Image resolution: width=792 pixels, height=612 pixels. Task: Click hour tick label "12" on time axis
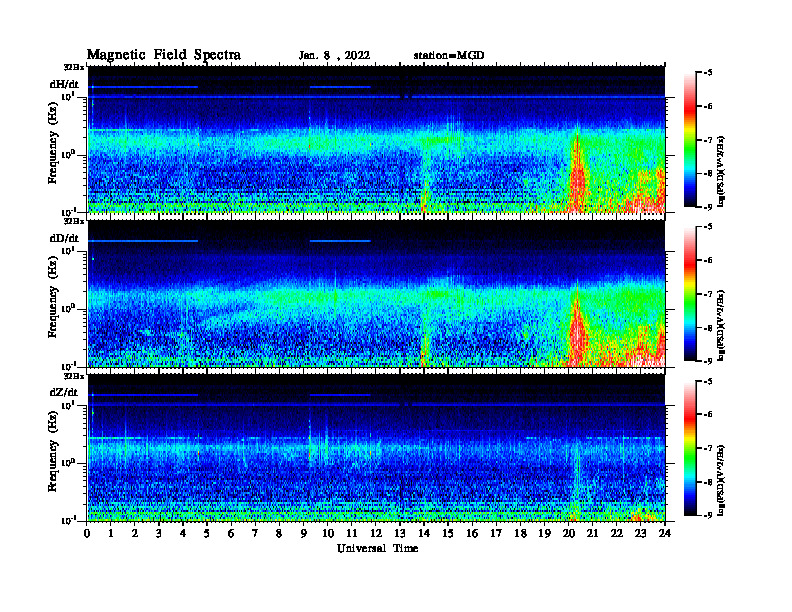coord(376,533)
